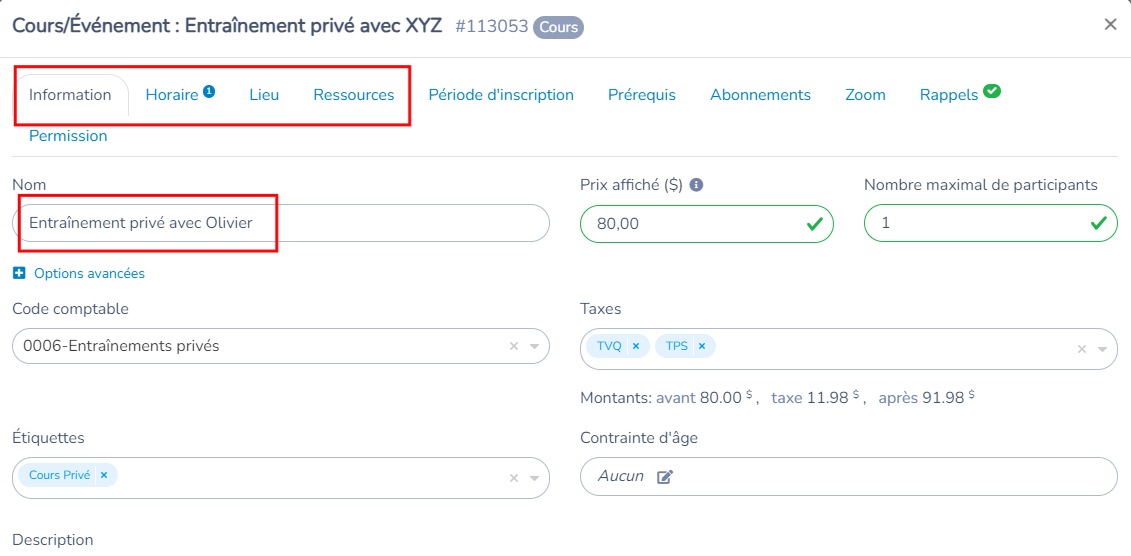Screen dimensions: 1131x556
Task: Open the Taxes dropdown arrow
Action: click(1102, 349)
